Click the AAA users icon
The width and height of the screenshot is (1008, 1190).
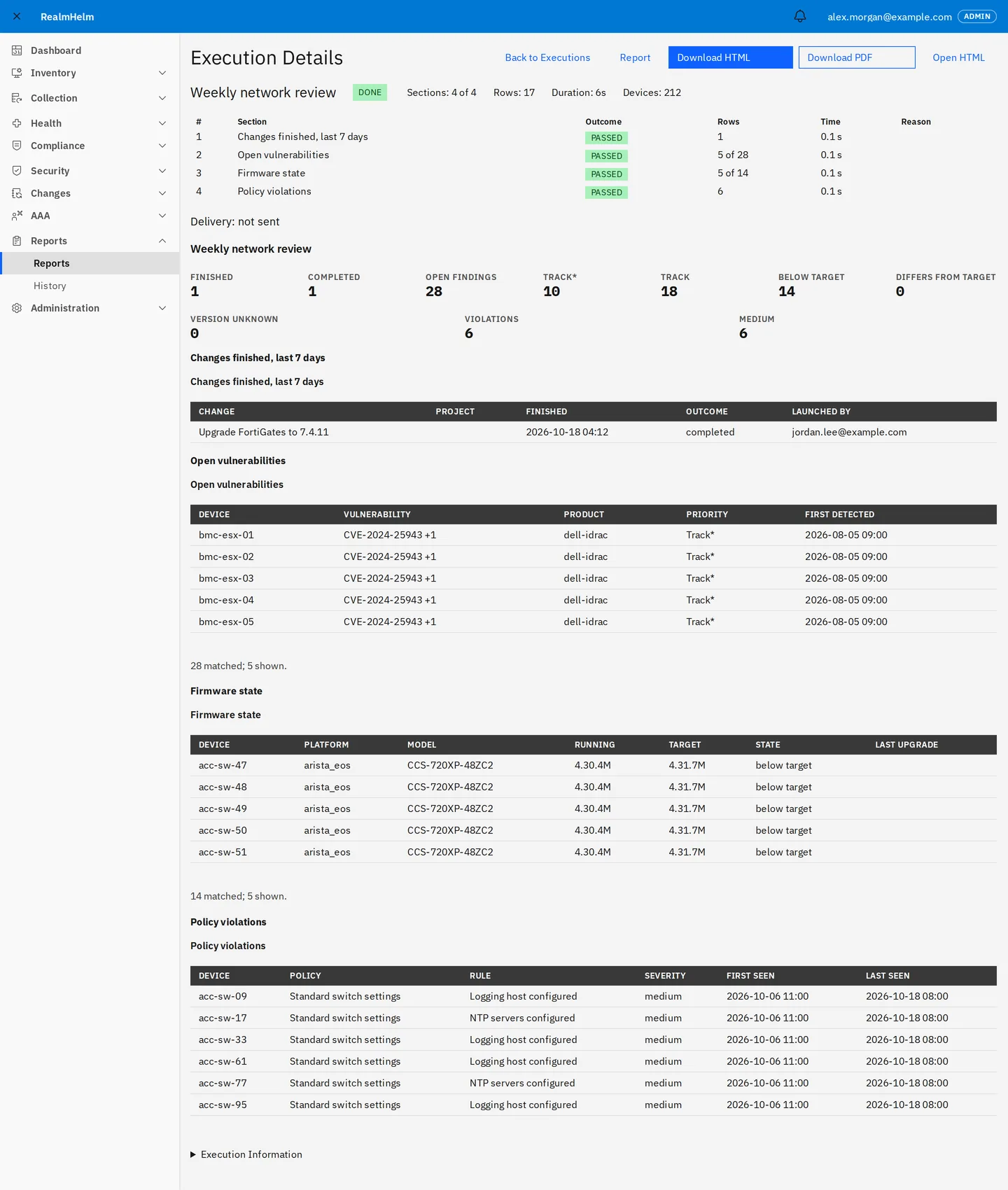pyautogui.click(x=17, y=216)
